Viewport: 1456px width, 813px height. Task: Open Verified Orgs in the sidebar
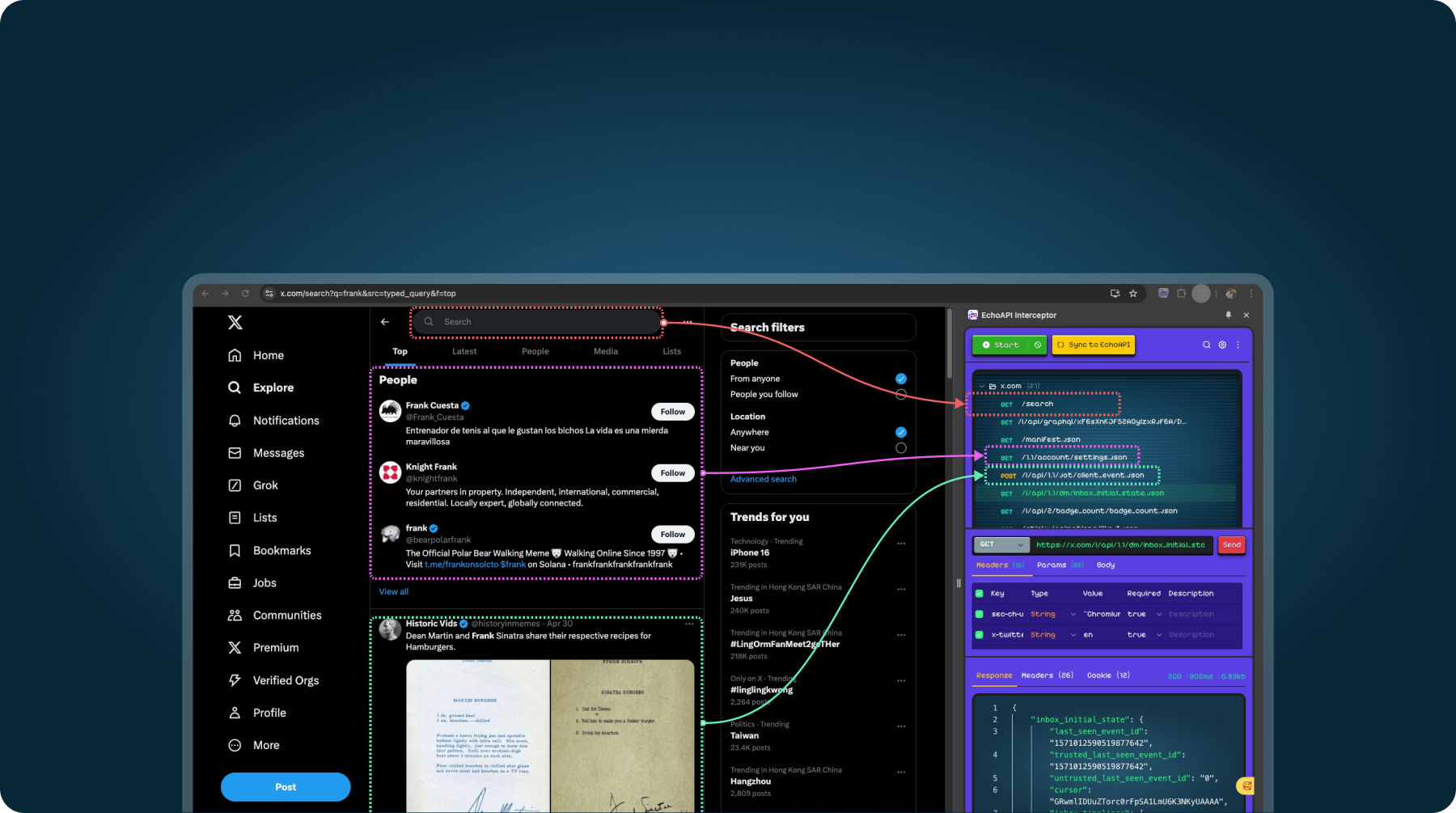pos(273,680)
